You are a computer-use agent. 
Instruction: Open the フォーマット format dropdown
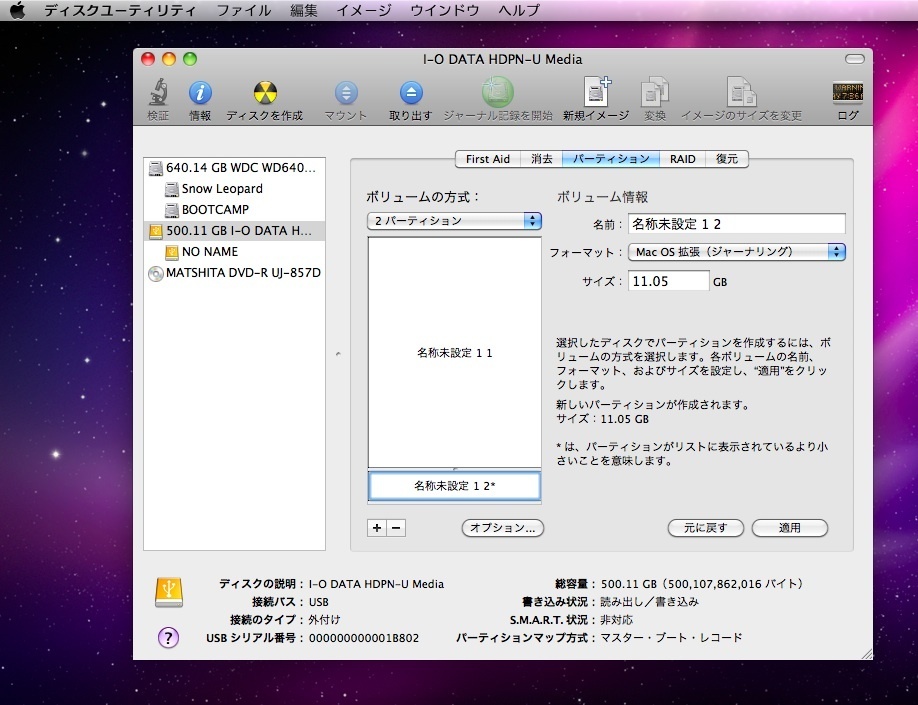tap(736, 252)
